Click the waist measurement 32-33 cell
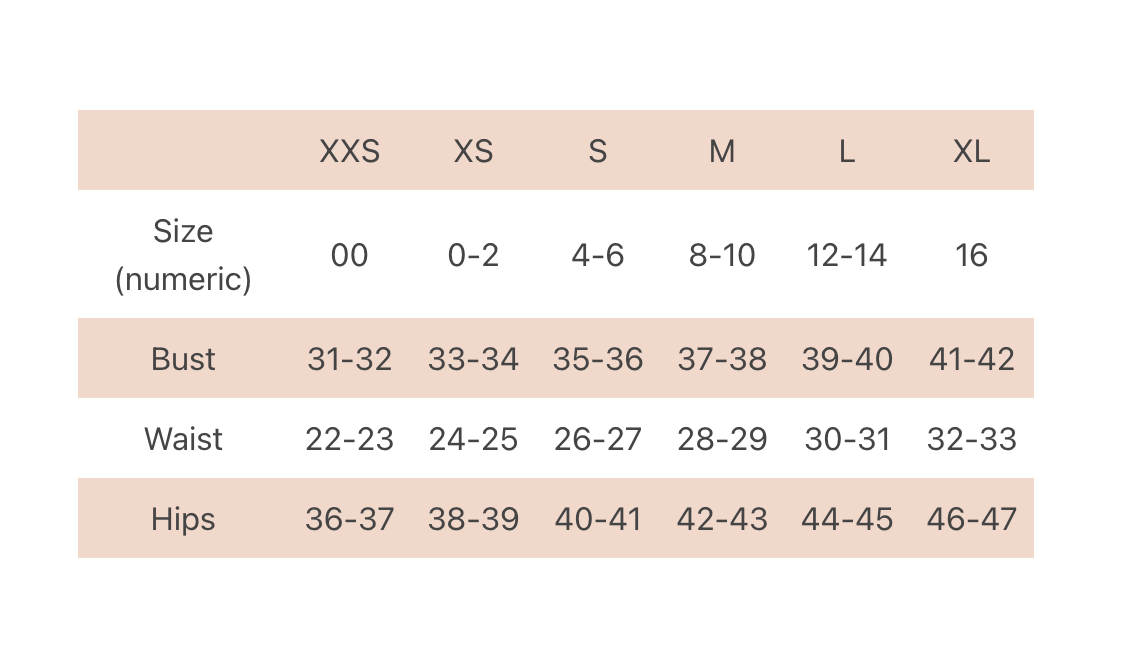The image size is (1142, 672). [971, 439]
